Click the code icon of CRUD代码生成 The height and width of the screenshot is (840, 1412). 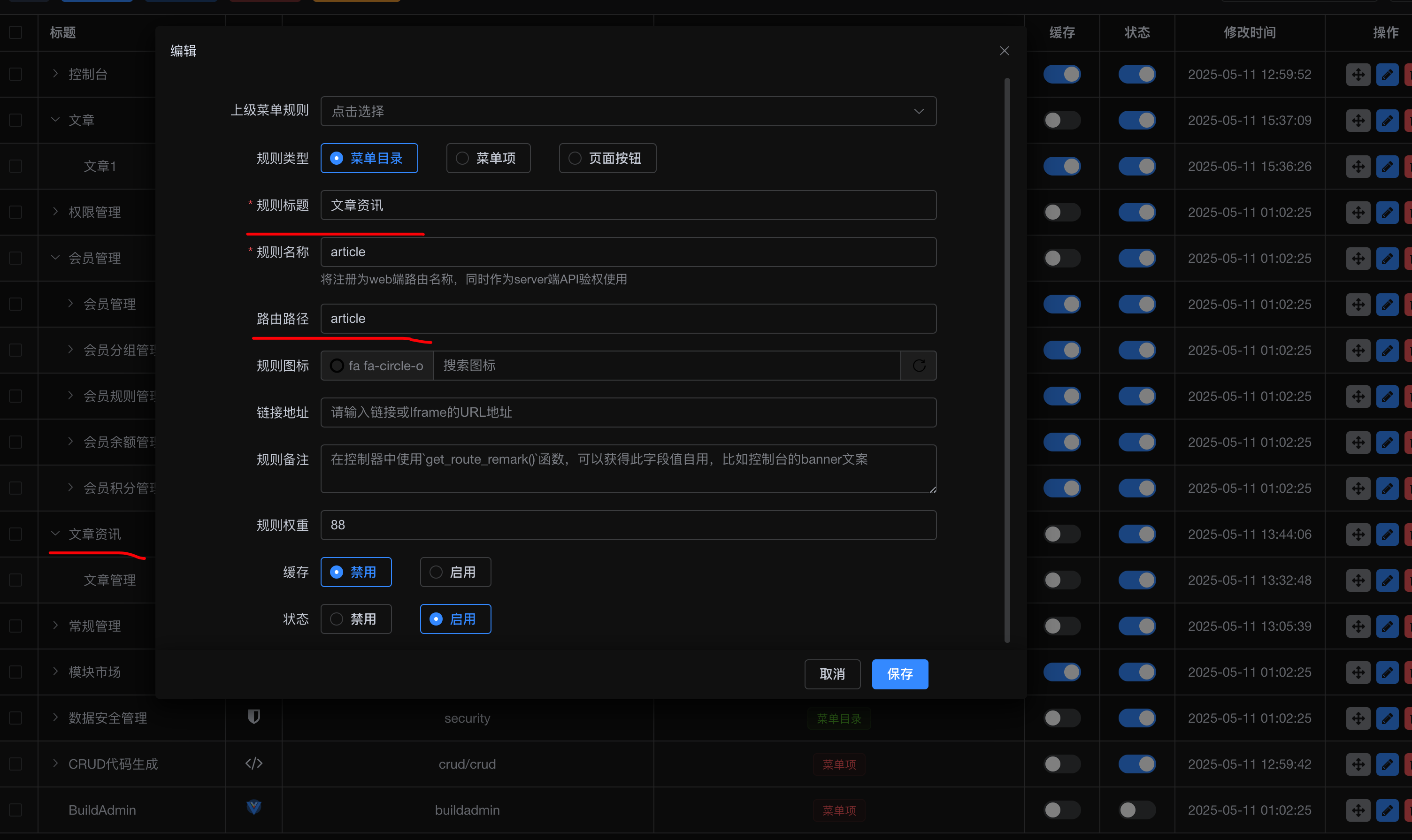[253, 764]
